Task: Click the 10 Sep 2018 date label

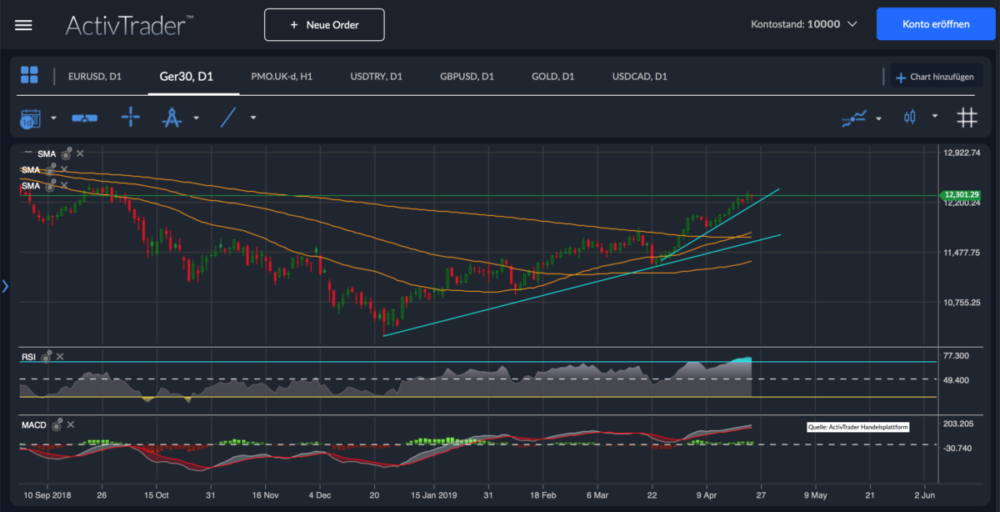Action: (48, 495)
